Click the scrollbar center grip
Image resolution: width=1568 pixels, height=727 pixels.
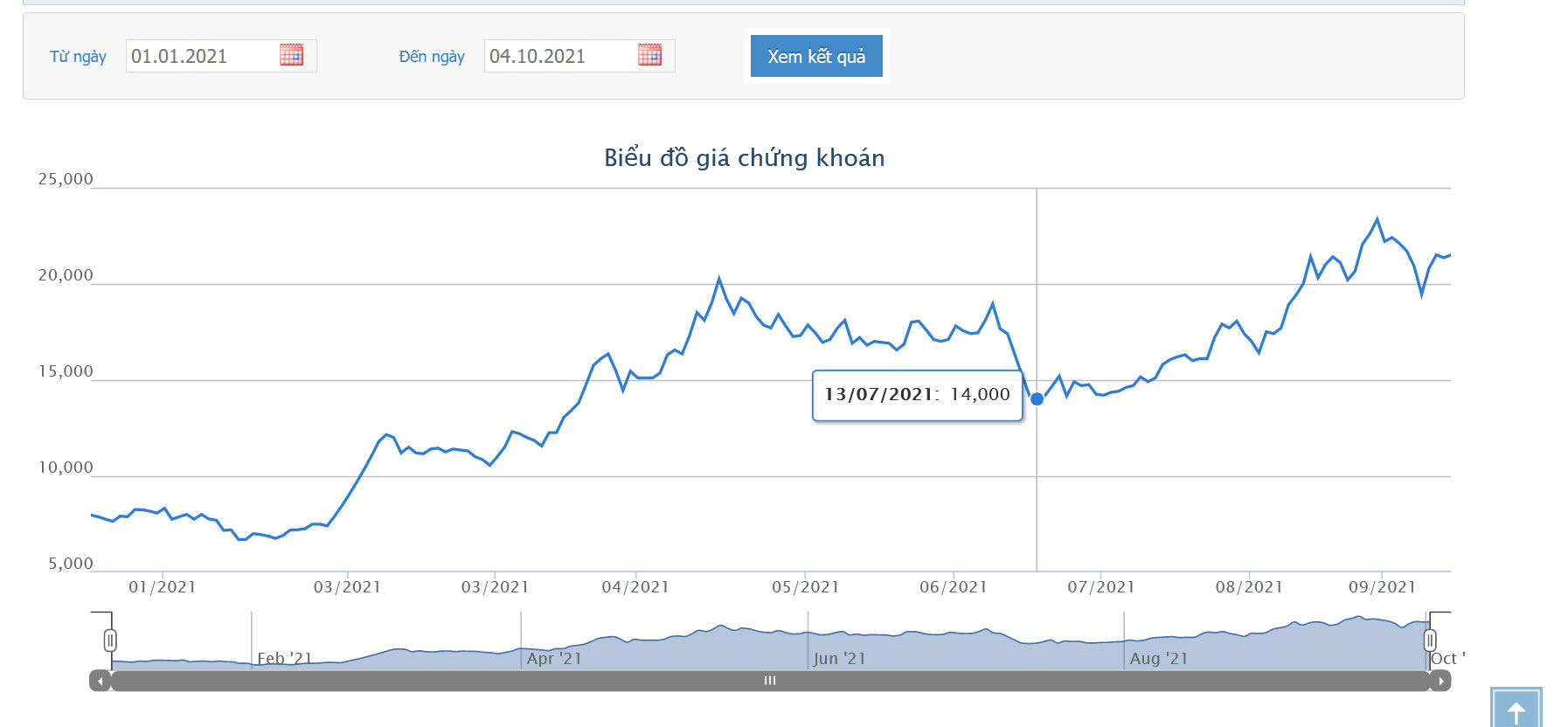[x=770, y=681]
